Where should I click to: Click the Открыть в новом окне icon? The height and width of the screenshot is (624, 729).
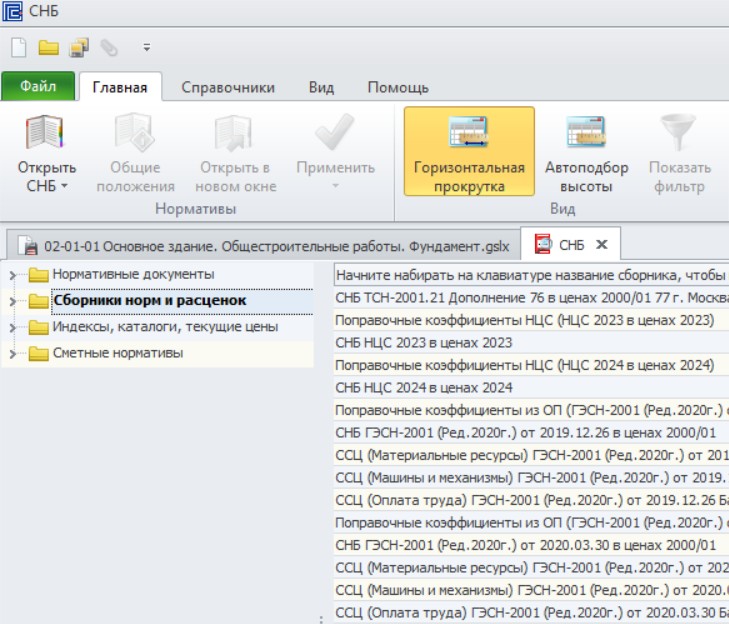pos(233,133)
